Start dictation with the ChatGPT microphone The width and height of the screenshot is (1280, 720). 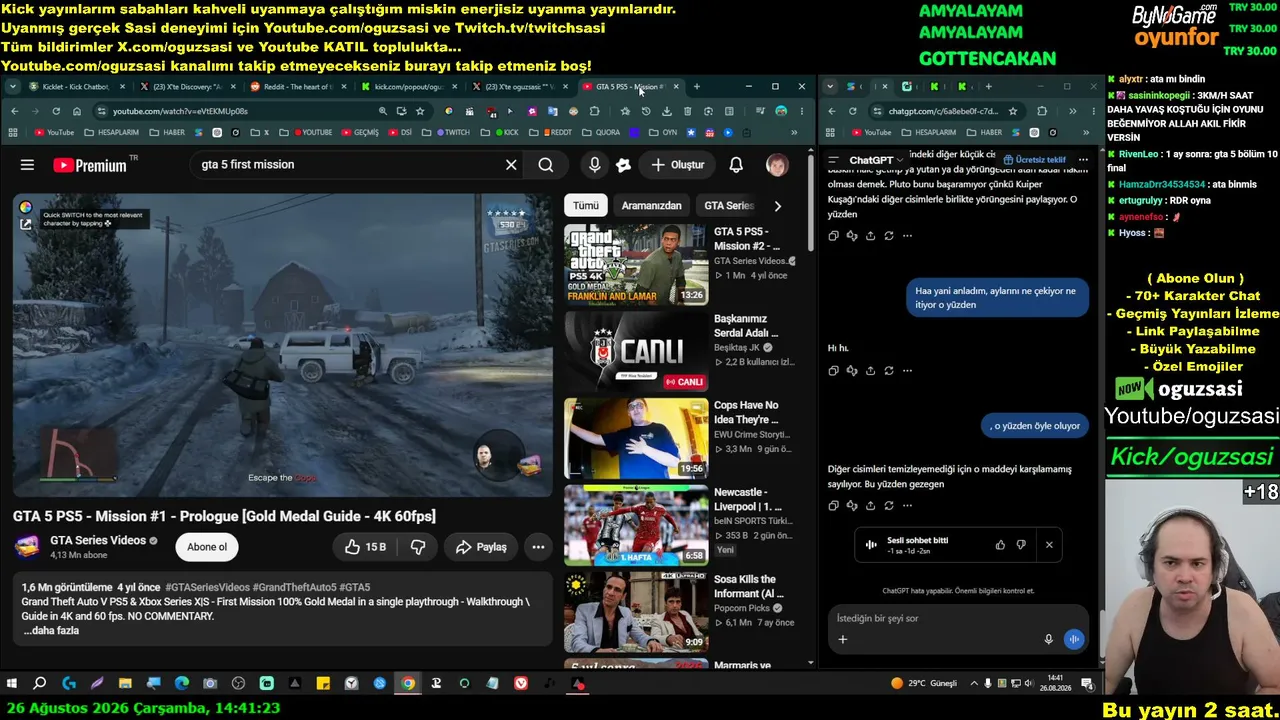tap(1048, 640)
